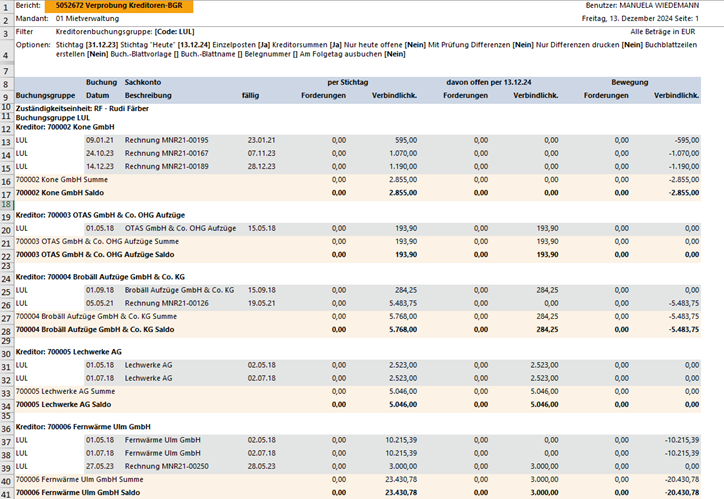Viewport: 724px width, 499px height.
Task: Select row header number 1
Action: (6, 6)
